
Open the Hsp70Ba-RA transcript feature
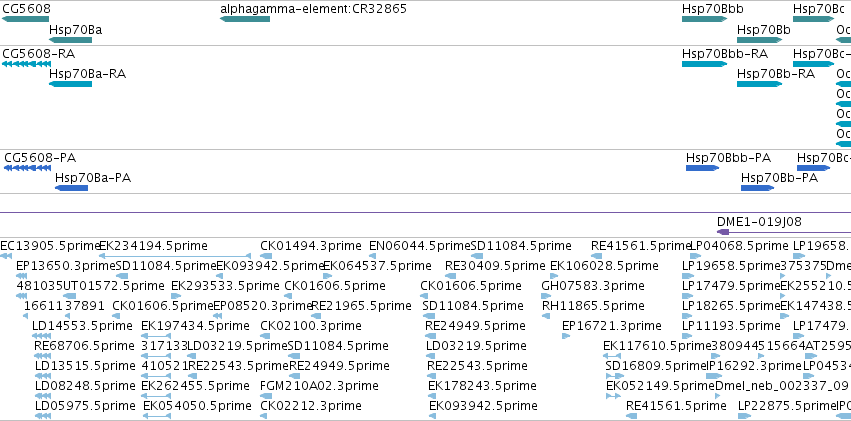click(71, 84)
